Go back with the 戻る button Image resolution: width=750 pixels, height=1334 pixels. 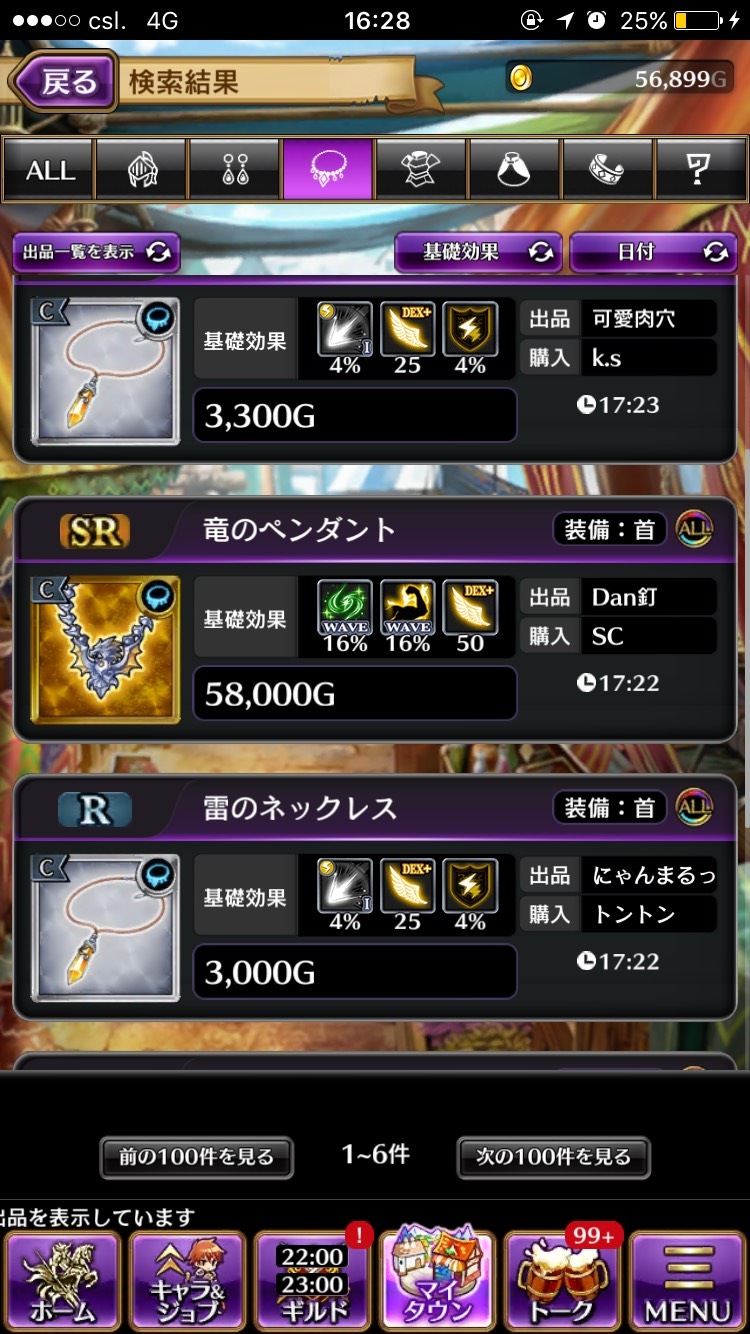point(64,81)
